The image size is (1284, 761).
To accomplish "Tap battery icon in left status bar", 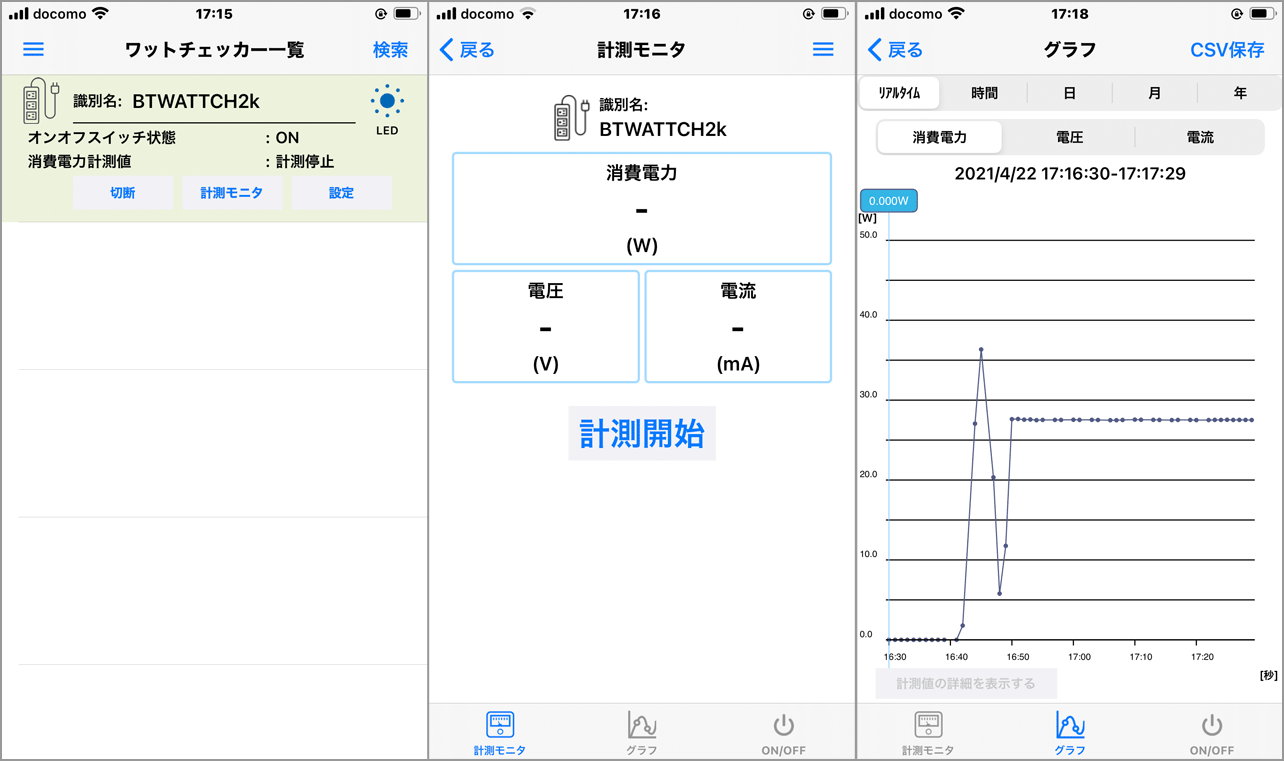I will pos(408,14).
